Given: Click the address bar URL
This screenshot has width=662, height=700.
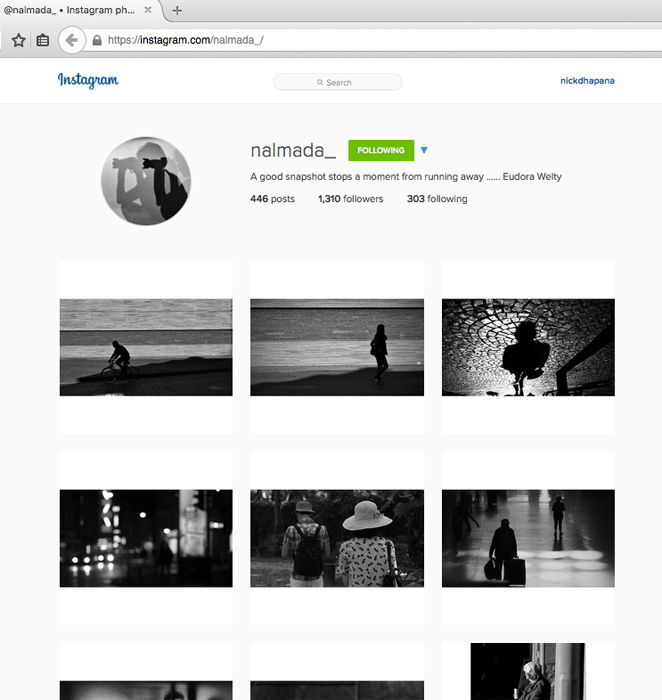Looking at the screenshot, I should pyautogui.click(x=185, y=40).
